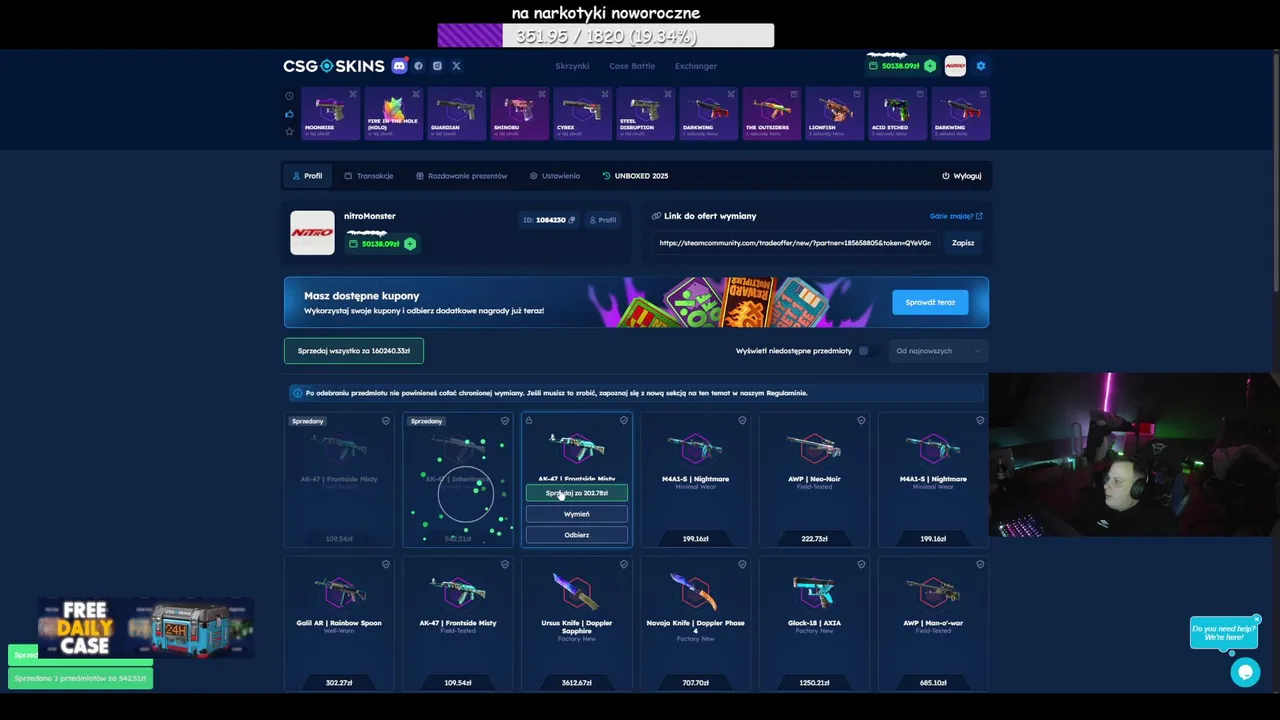This screenshot has width=1280, height=720.
Task: Click the Profil button next to the ID
Action: (x=602, y=220)
